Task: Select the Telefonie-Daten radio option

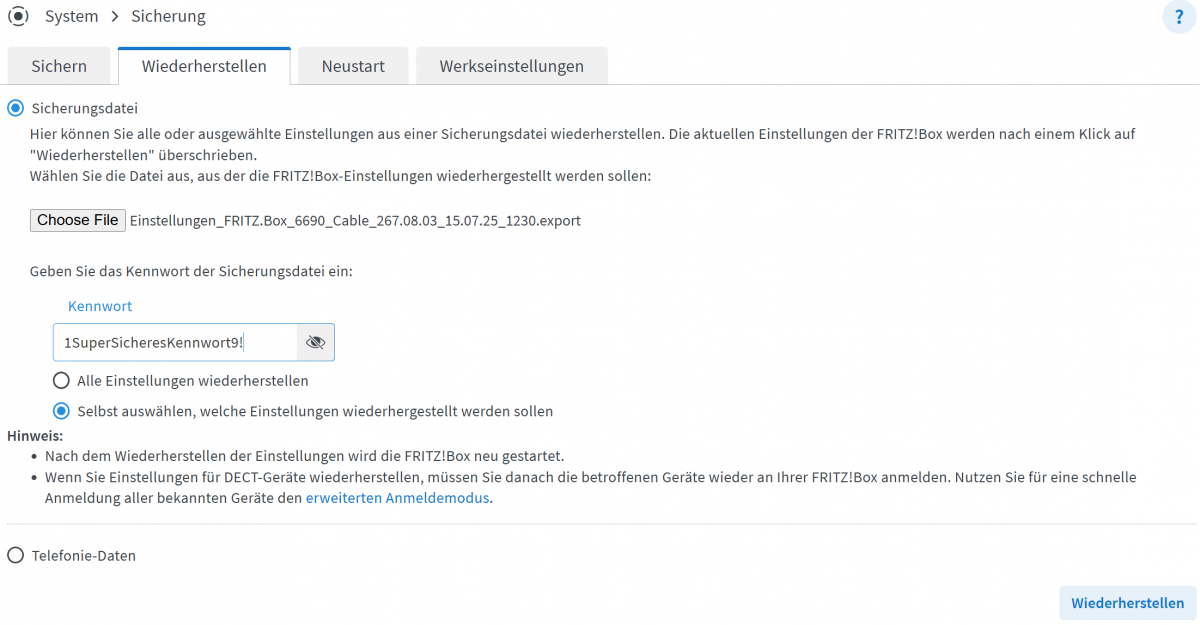Action: [x=16, y=555]
